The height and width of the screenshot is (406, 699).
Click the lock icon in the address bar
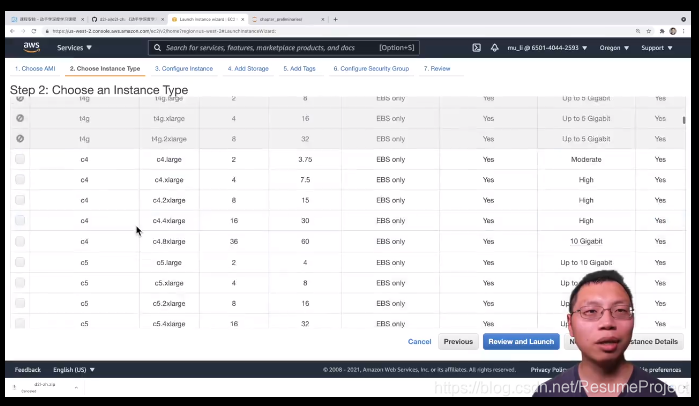coord(47,31)
